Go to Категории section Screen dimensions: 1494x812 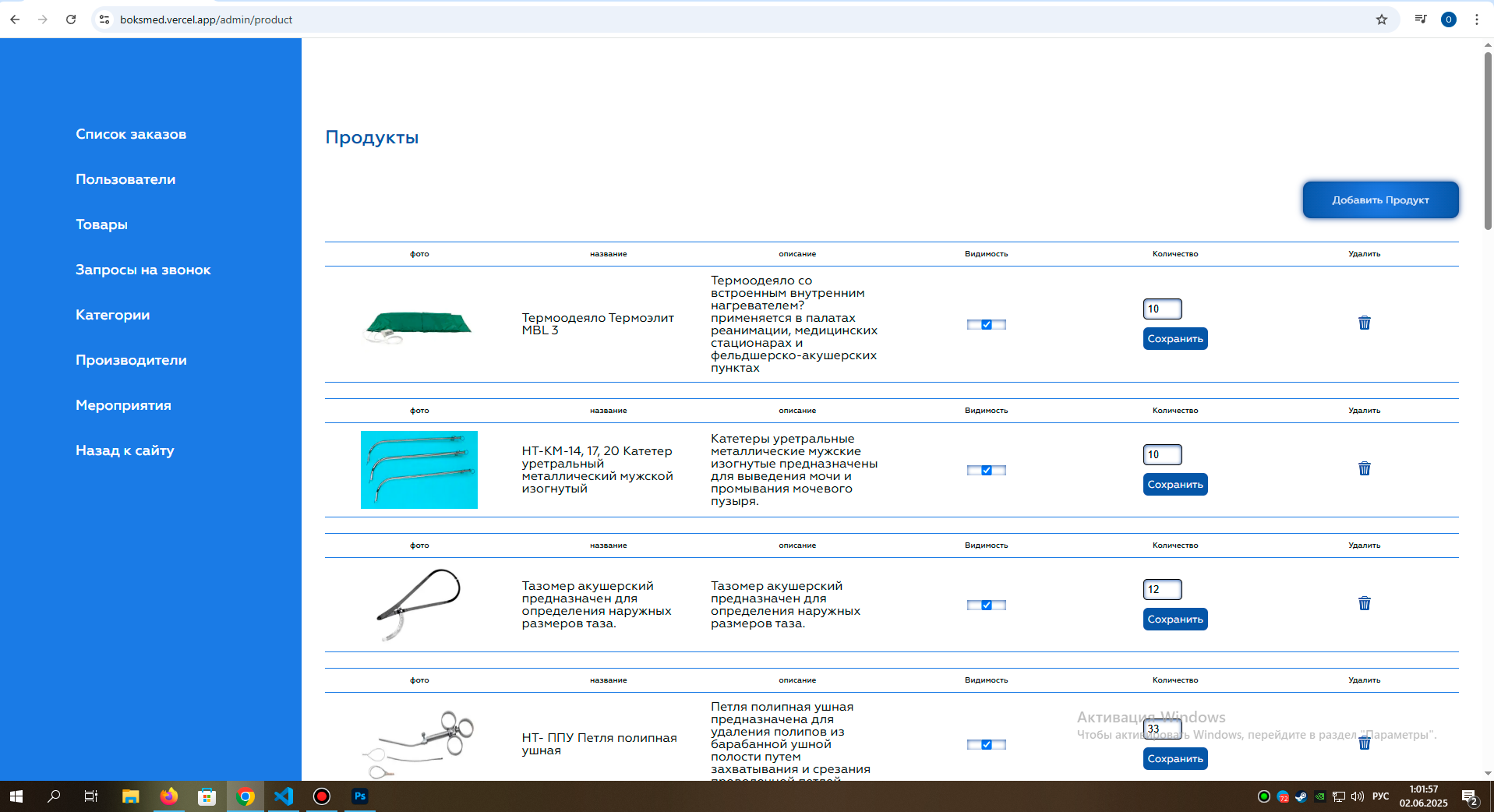pyautogui.click(x=112, y=315)
